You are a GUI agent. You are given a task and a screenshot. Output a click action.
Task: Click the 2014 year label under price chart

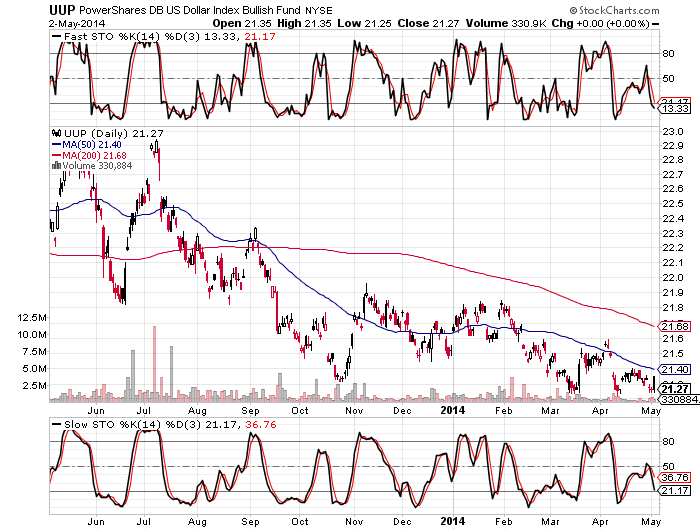[453, 410]
